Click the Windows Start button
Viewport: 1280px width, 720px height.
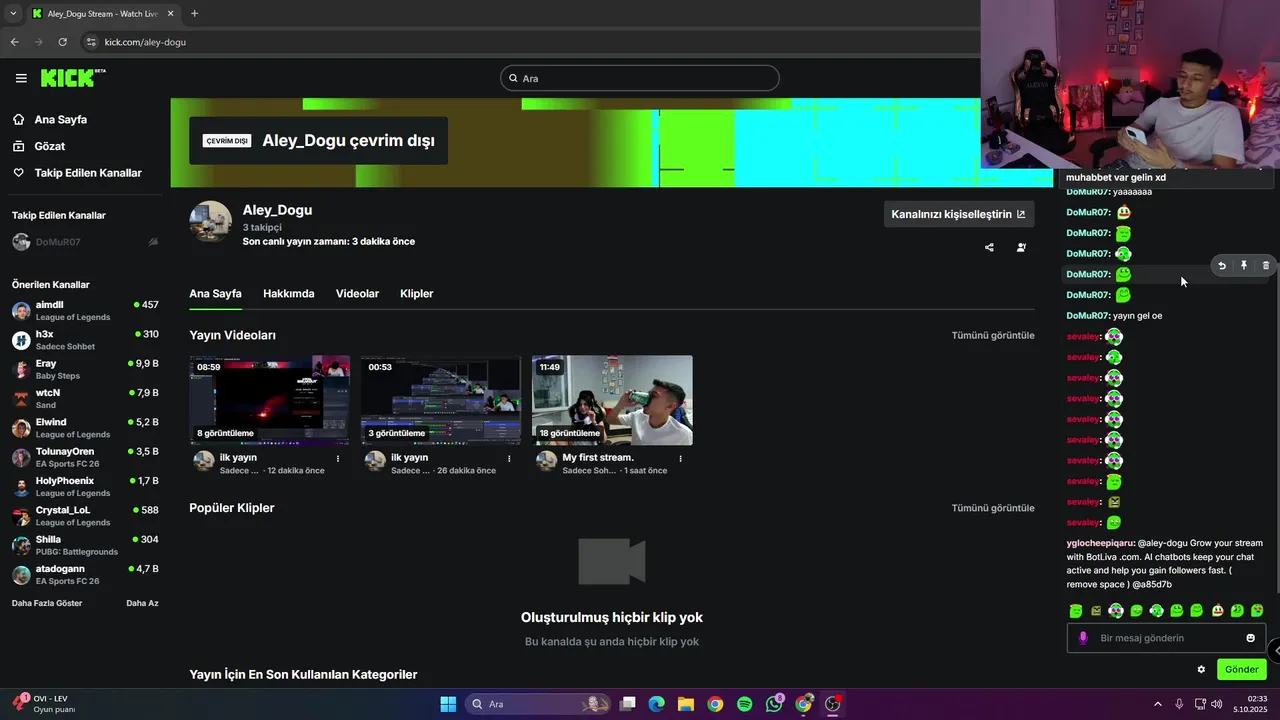448,704
